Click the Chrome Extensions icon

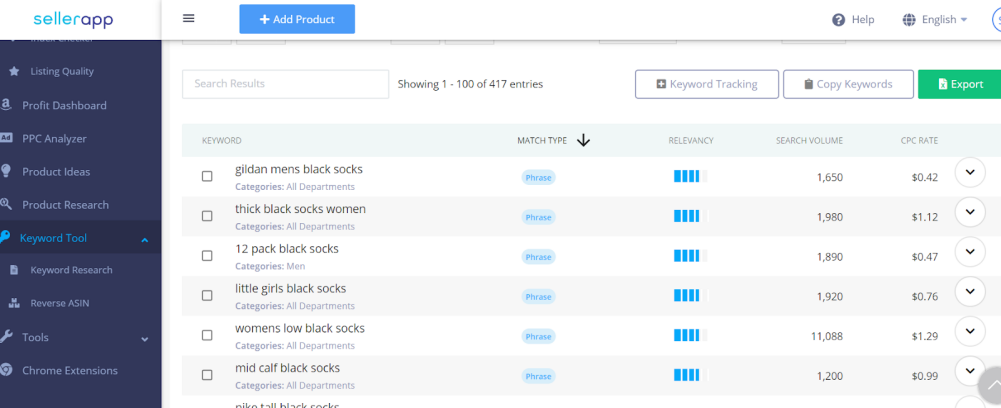coord(6,370)
